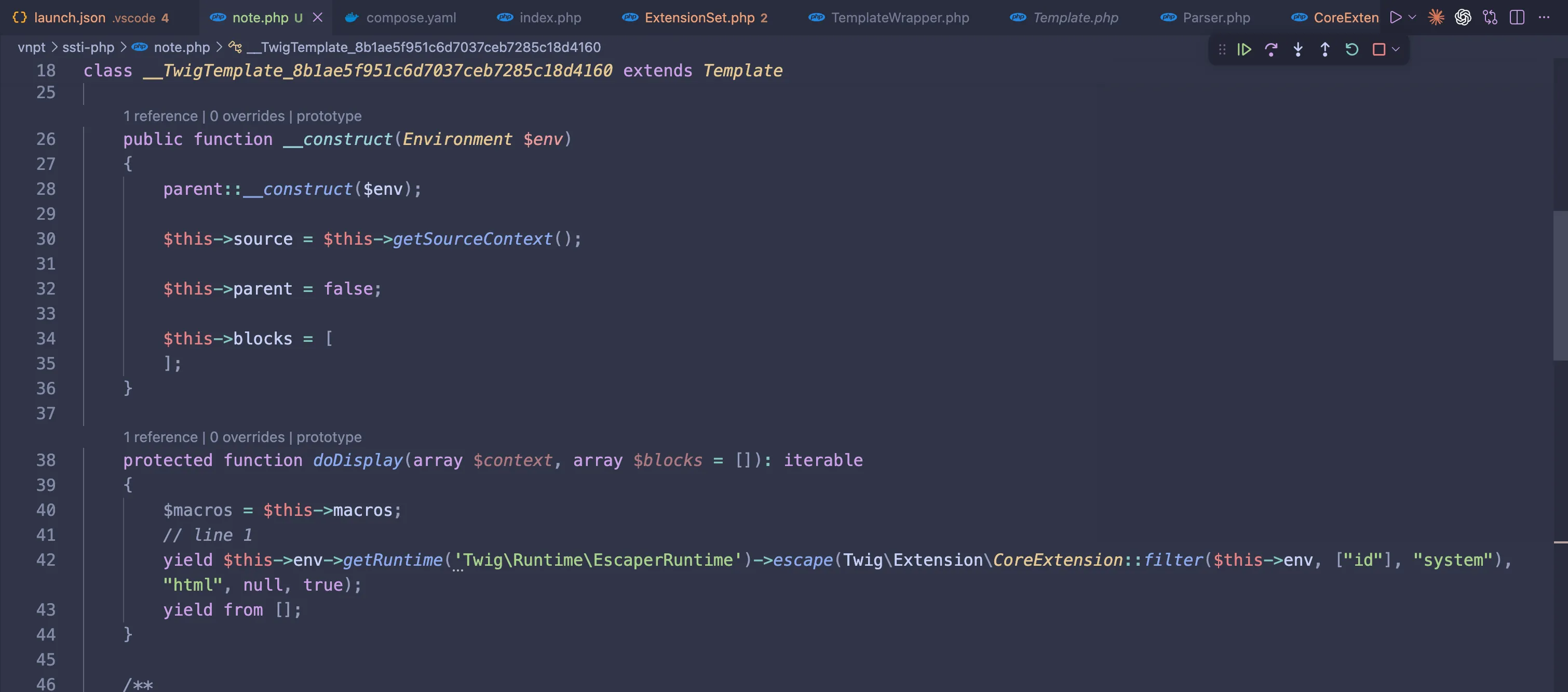
Task: Click the PHP icon on the TemplateWrapper.php tab
Action: coord(816,18)
